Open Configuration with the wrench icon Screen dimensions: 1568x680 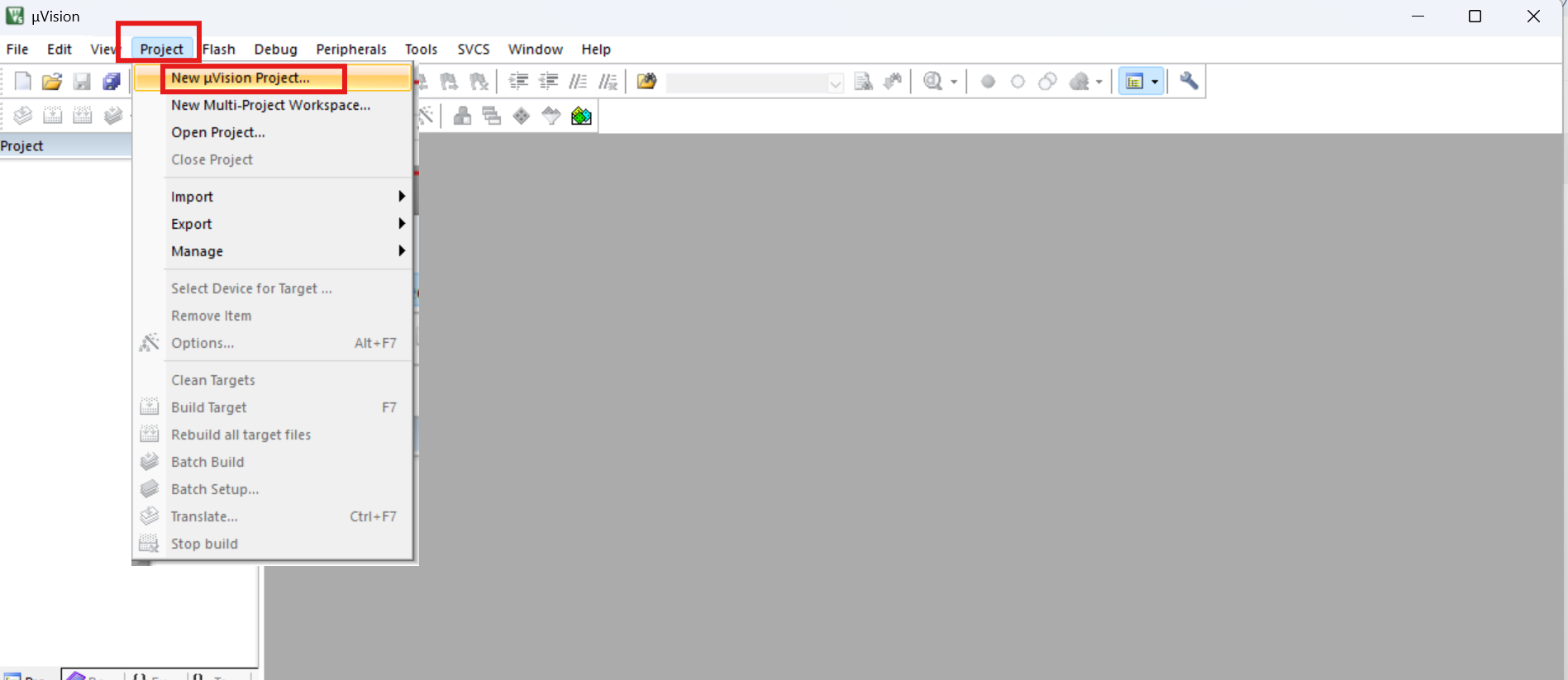coord(1189,81)
